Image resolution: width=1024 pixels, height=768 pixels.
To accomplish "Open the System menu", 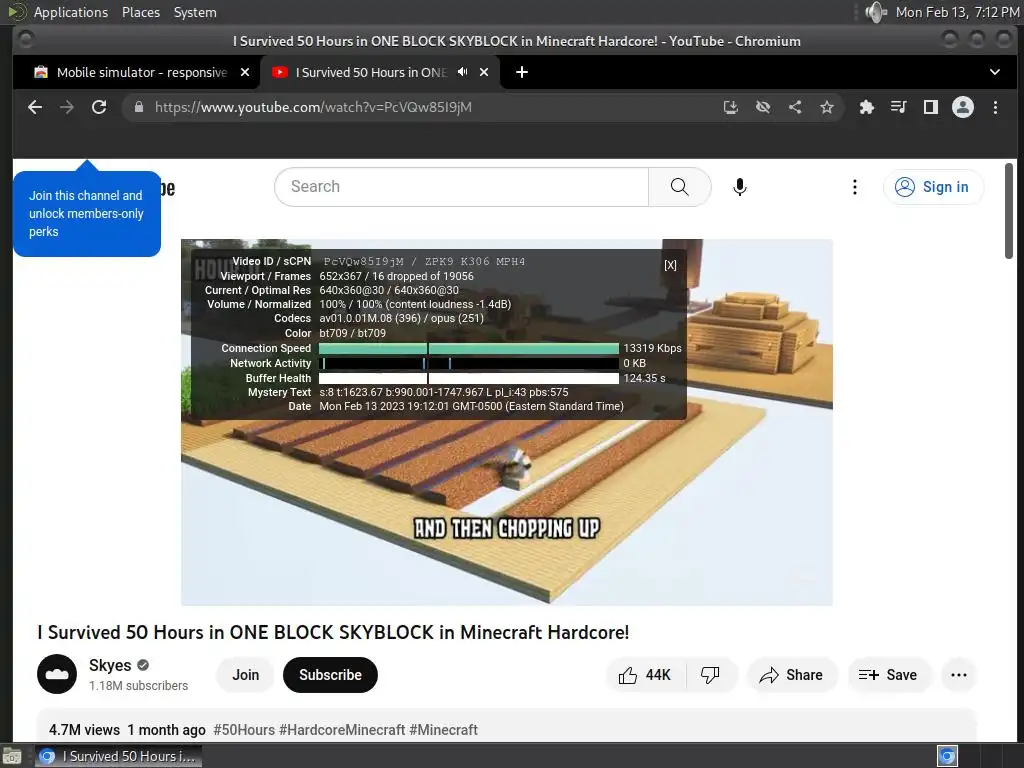I will point(195,12).
